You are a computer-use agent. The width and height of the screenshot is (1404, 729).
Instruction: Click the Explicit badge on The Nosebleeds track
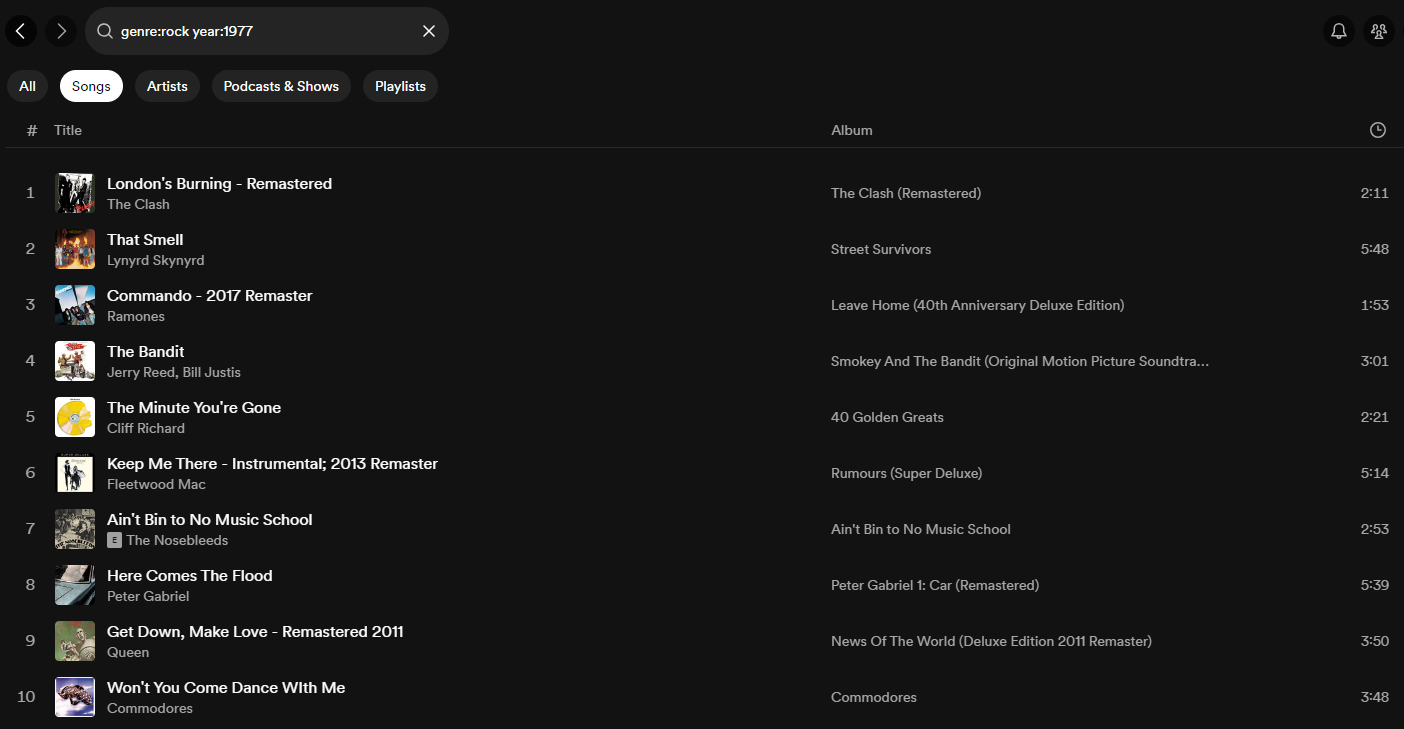point(113,540)
